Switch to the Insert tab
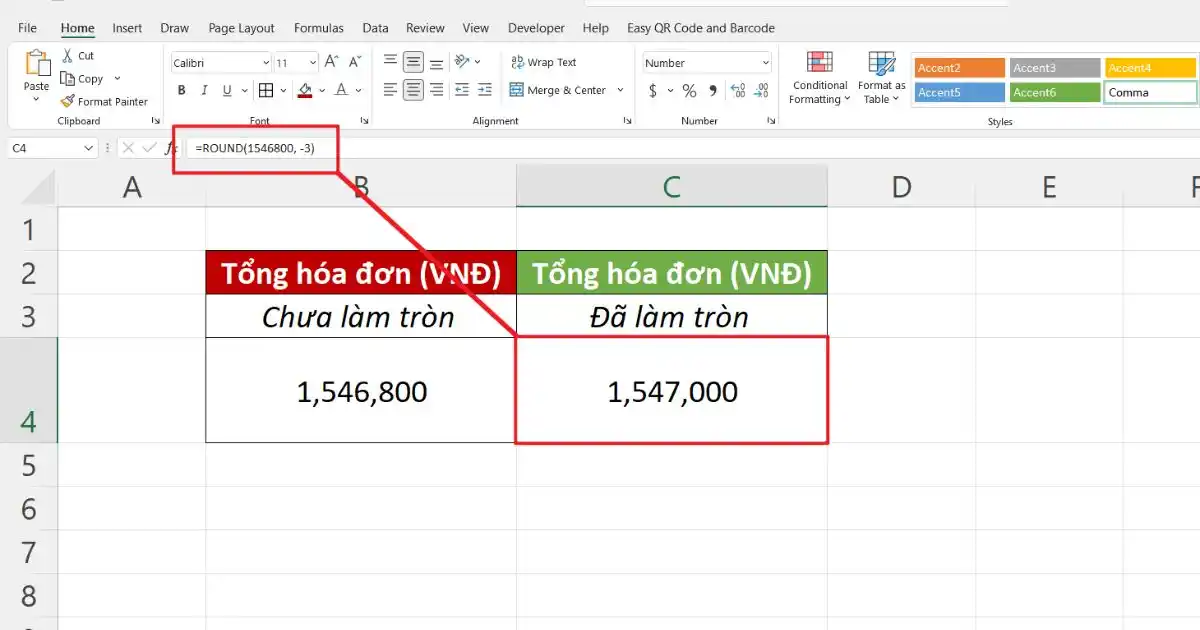 [127, 28]
